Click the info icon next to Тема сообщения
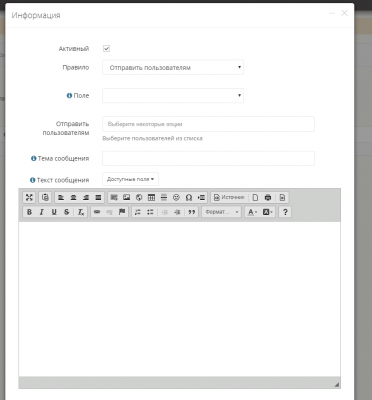 (x=34, y=159)
